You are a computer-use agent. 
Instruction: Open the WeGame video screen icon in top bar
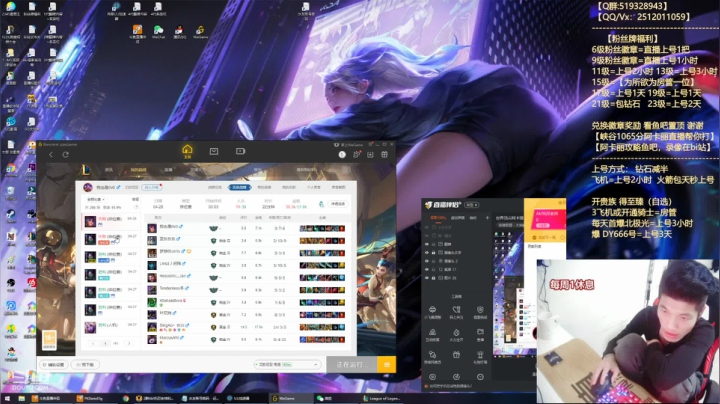(x=241, y=151)
